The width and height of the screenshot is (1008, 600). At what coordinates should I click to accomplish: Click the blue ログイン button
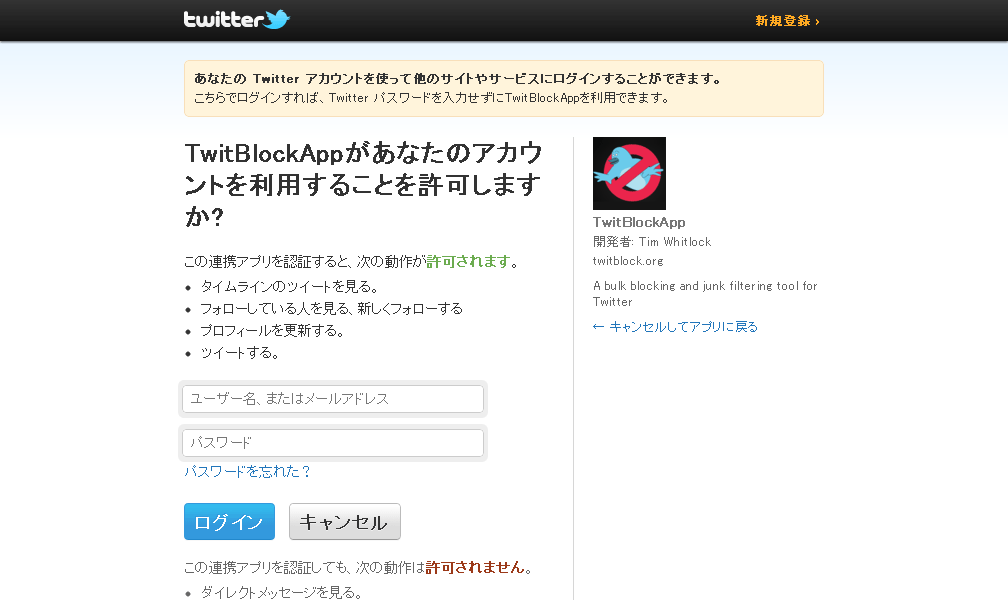point(230,522)
